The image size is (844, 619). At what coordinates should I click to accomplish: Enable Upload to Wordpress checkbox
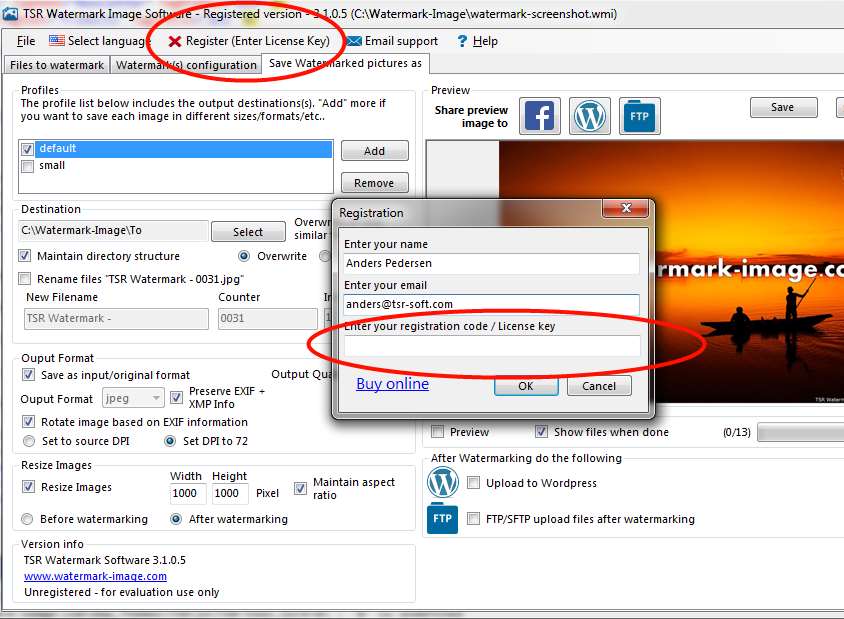click(x=473, y=483)
